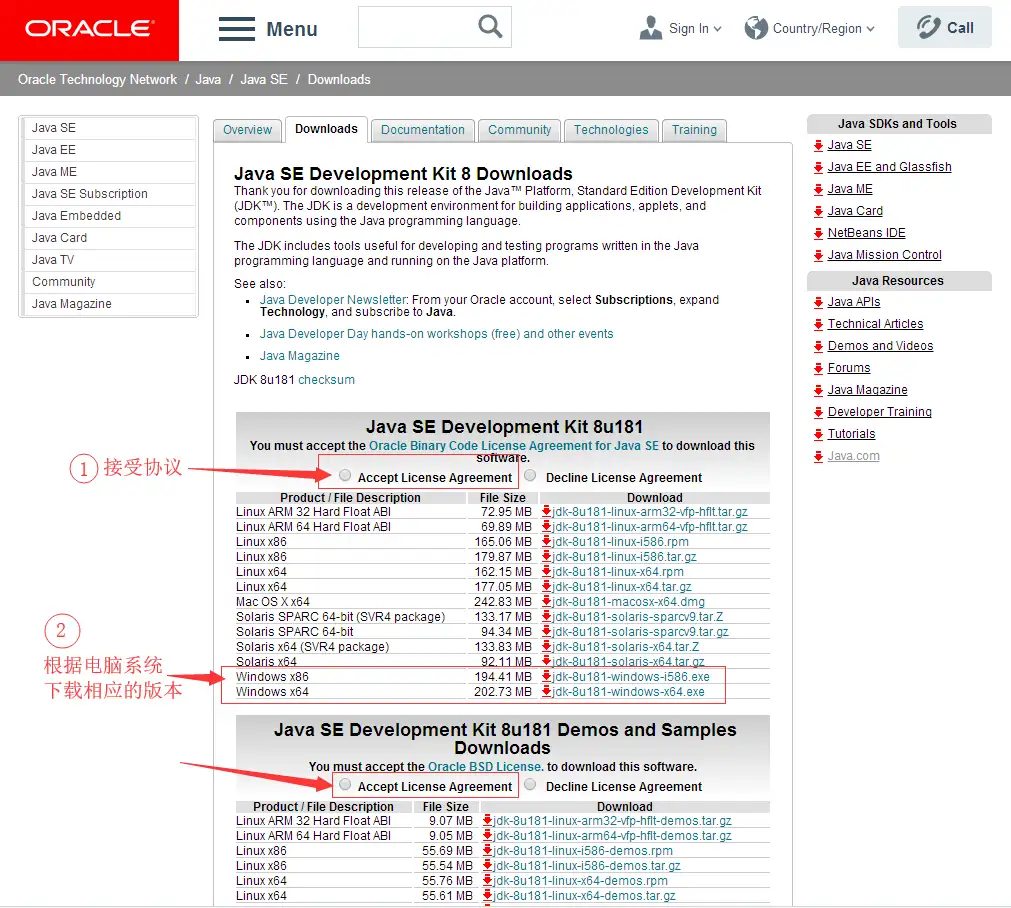Switch to the Documentation tab
1011x908 pixels.
pos(422,130)
